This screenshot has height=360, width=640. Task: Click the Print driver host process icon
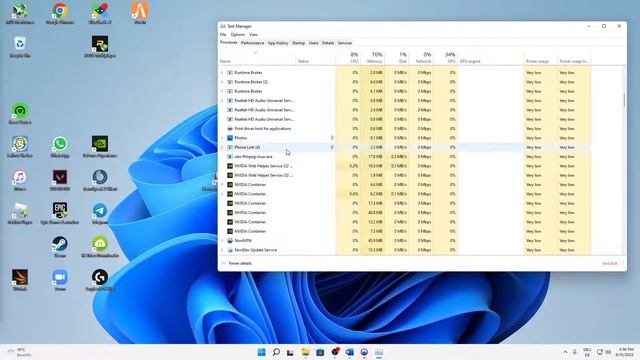(230, 129)
